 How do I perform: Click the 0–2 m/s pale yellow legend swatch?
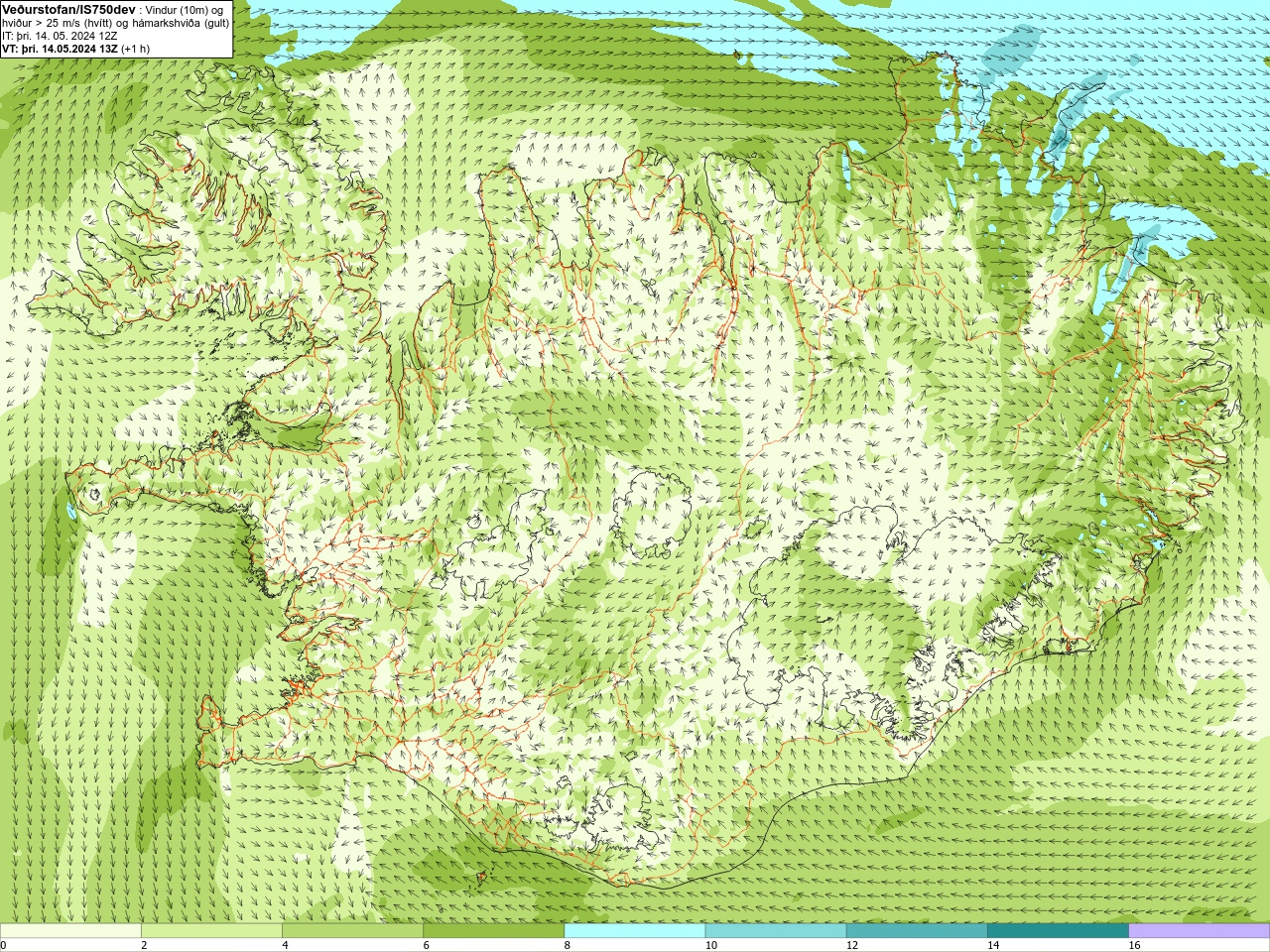[x=70, y=931]
